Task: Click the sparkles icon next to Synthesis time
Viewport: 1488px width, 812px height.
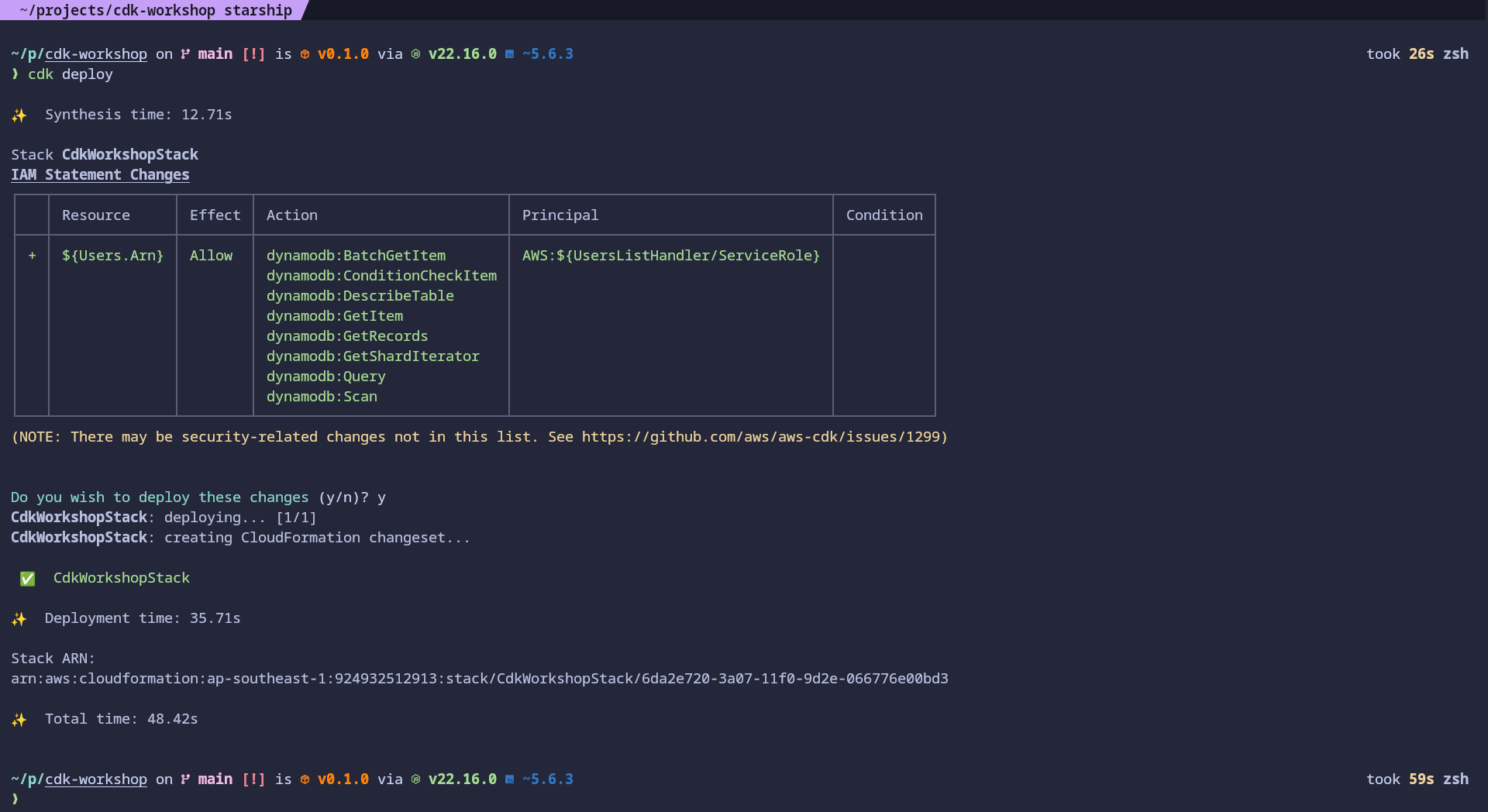Action: coord(19,115)
